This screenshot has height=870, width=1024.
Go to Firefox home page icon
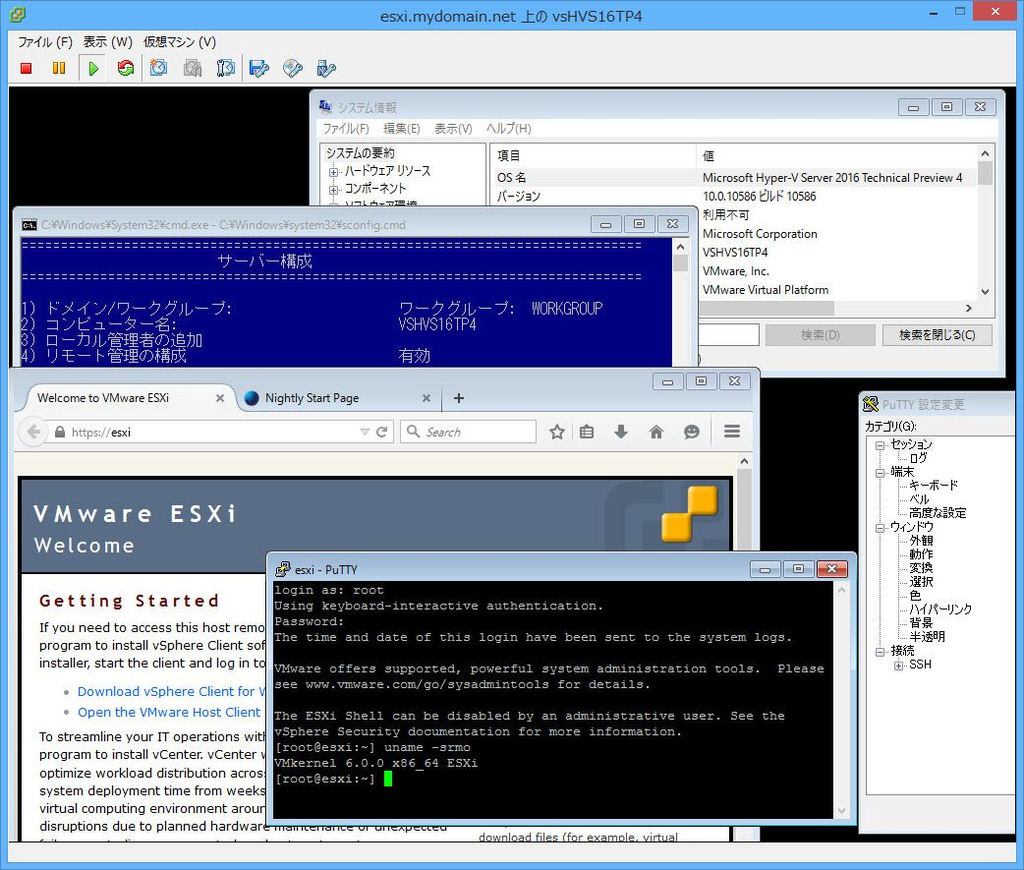(656, 432)
